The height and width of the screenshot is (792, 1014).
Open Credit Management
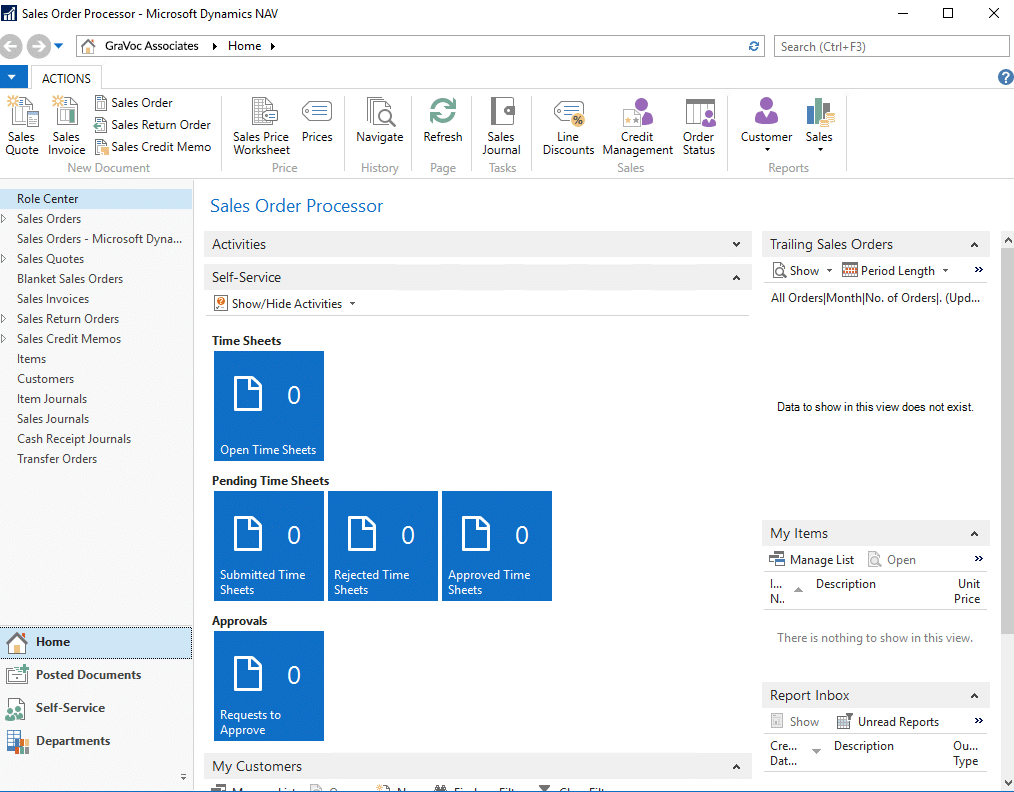tap(638, 126)
